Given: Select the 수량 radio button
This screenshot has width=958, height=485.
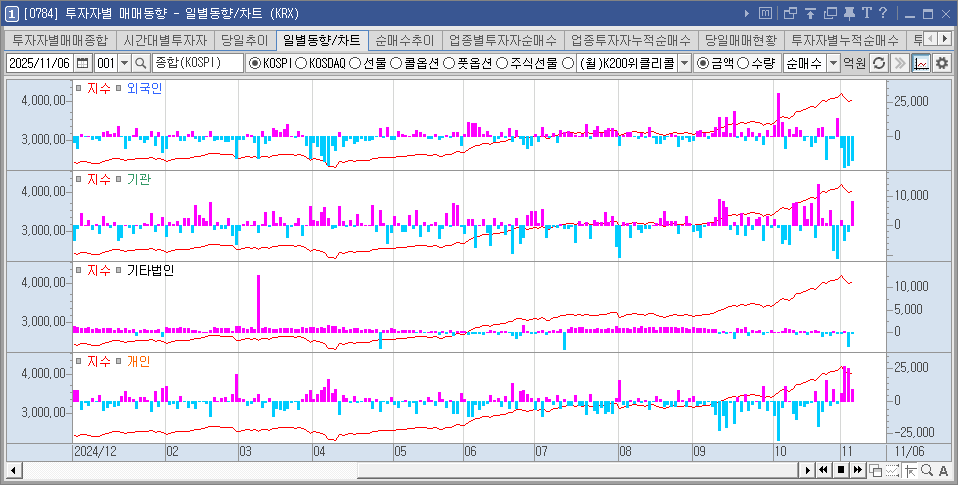Looking at the screenshot, I should 743,63.
